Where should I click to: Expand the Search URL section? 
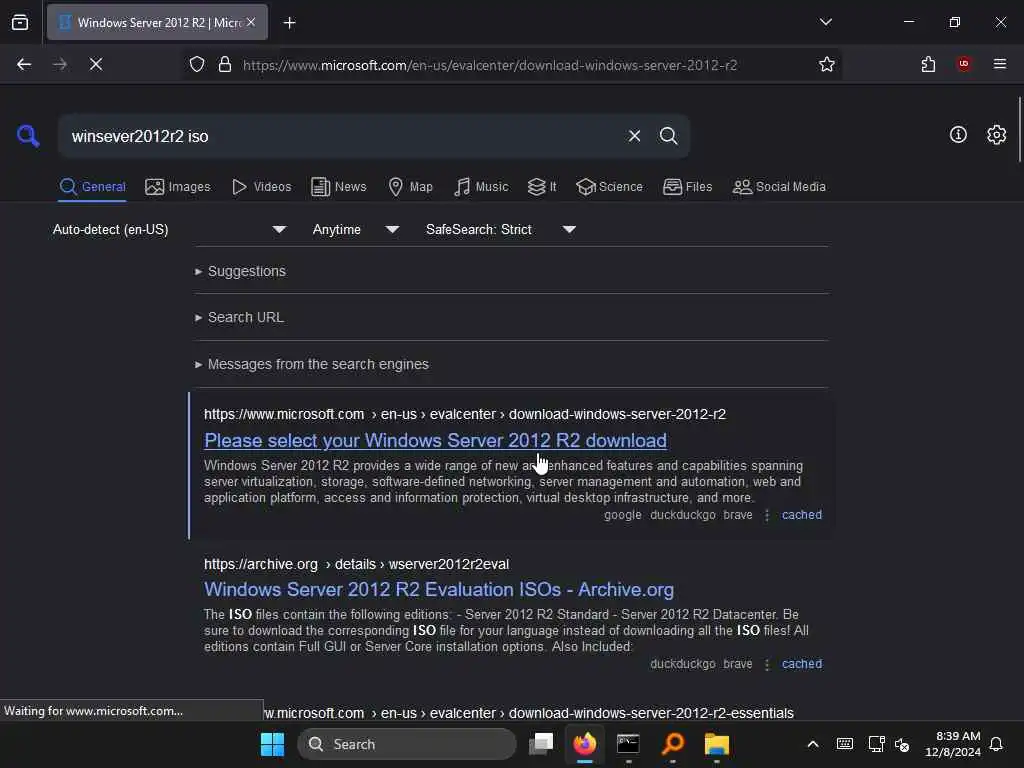239,317
